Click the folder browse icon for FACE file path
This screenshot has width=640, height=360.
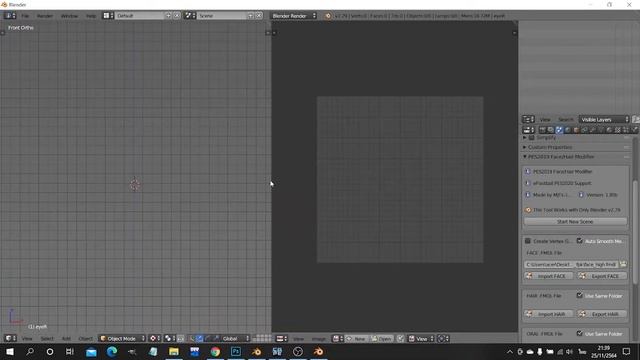coord(623,264)
